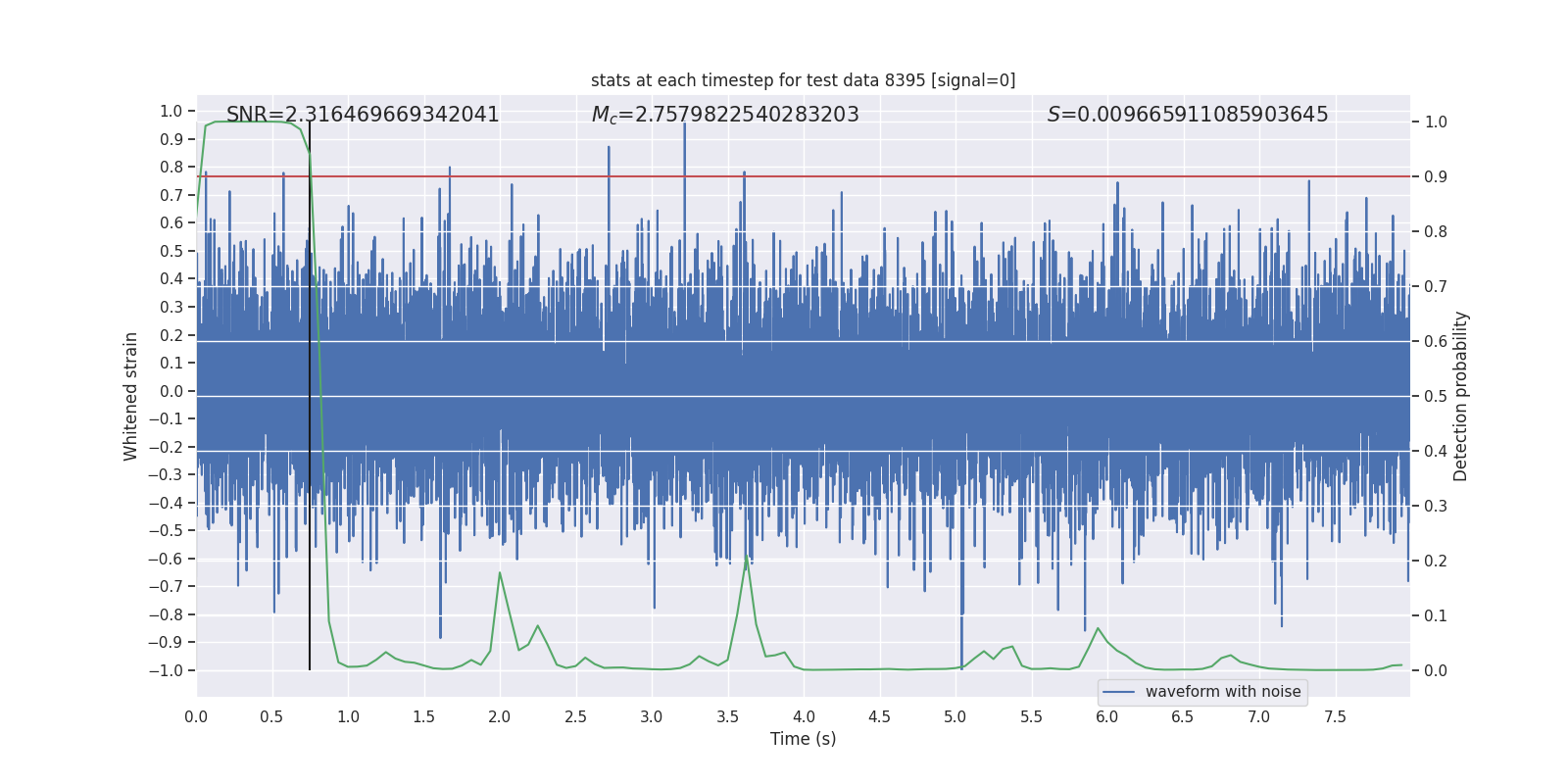Click the SNR value annotation
The width and height of the screenshot is (1568, 784).
tap(363, 115)
